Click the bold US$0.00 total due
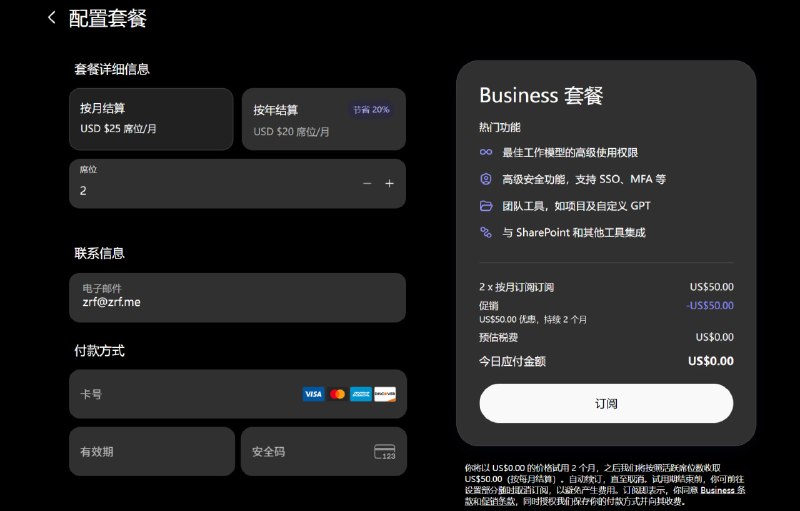Viewport: 800px width, 511px height. pos(711,361)
